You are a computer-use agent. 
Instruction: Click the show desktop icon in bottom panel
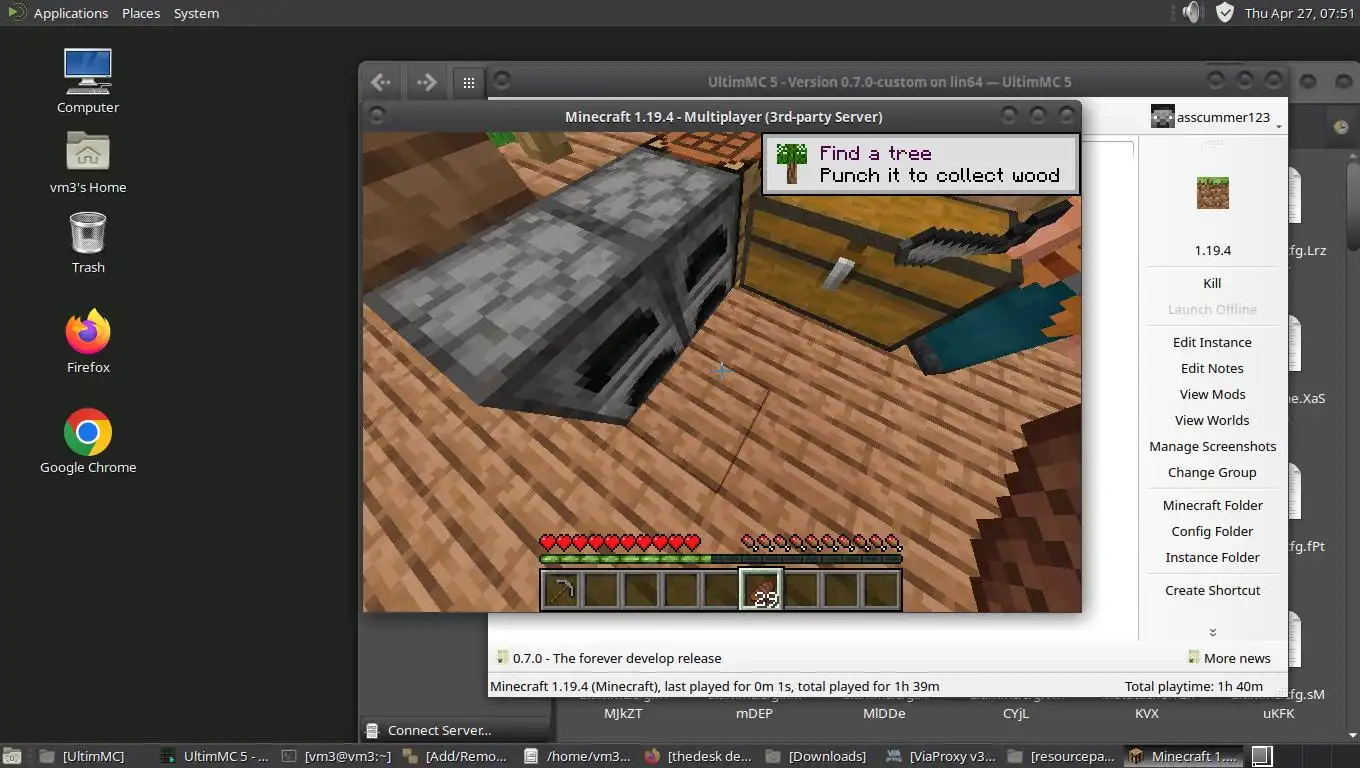click(13, 756)
